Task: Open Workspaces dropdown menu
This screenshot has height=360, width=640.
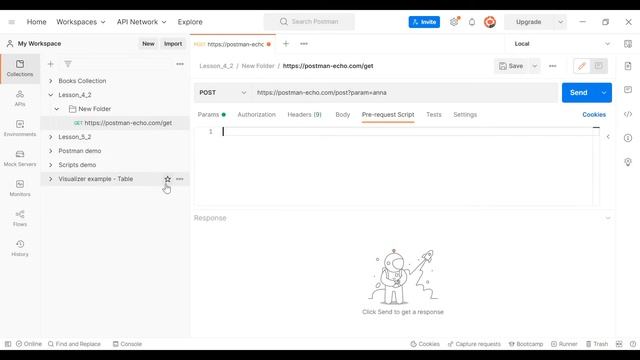Action: pos(81,22)
